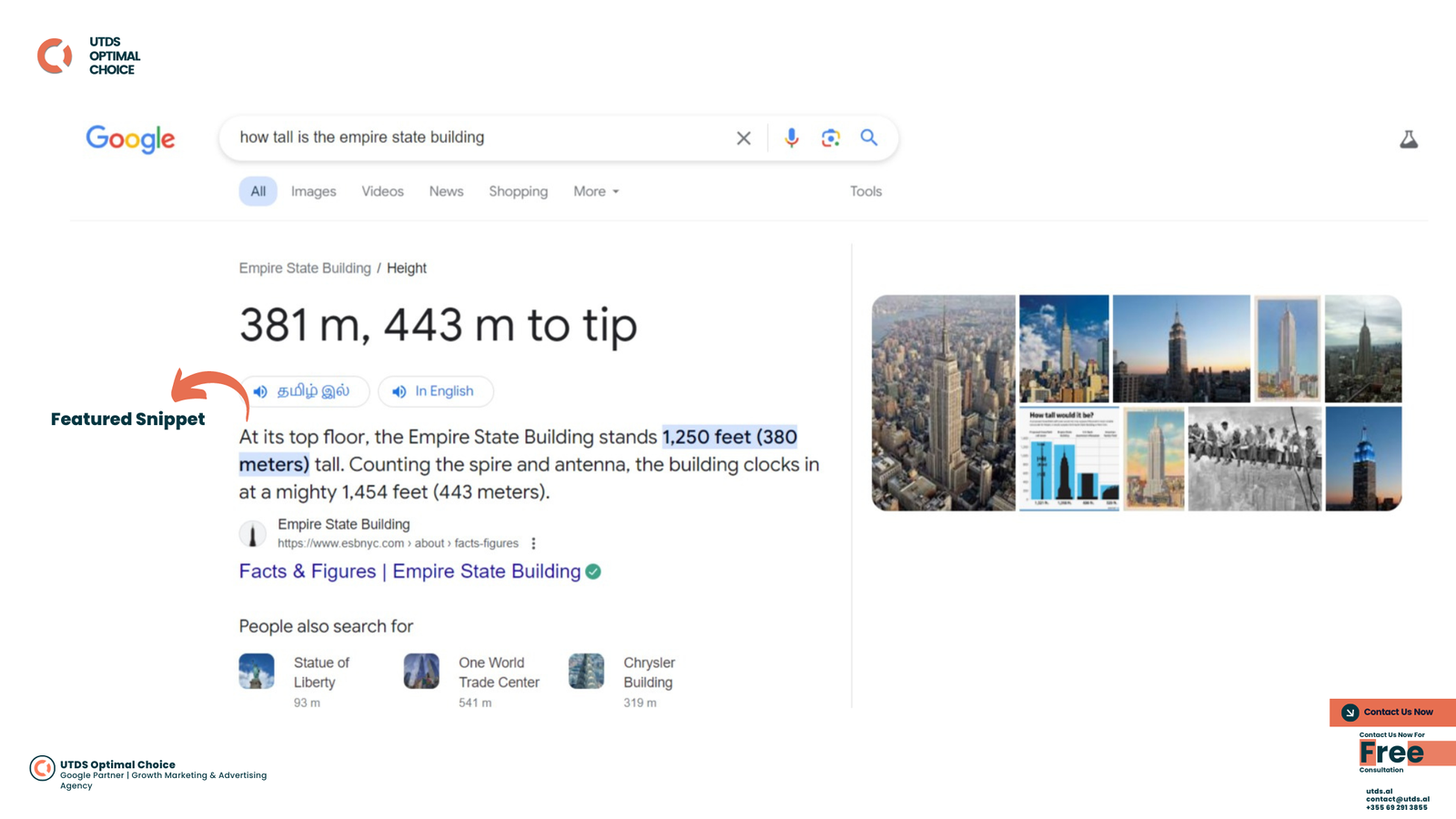Viewport: 1456px width, 819px height.
Task: Submit the search with the magnifier icon
Action: [x=869, y=137]
